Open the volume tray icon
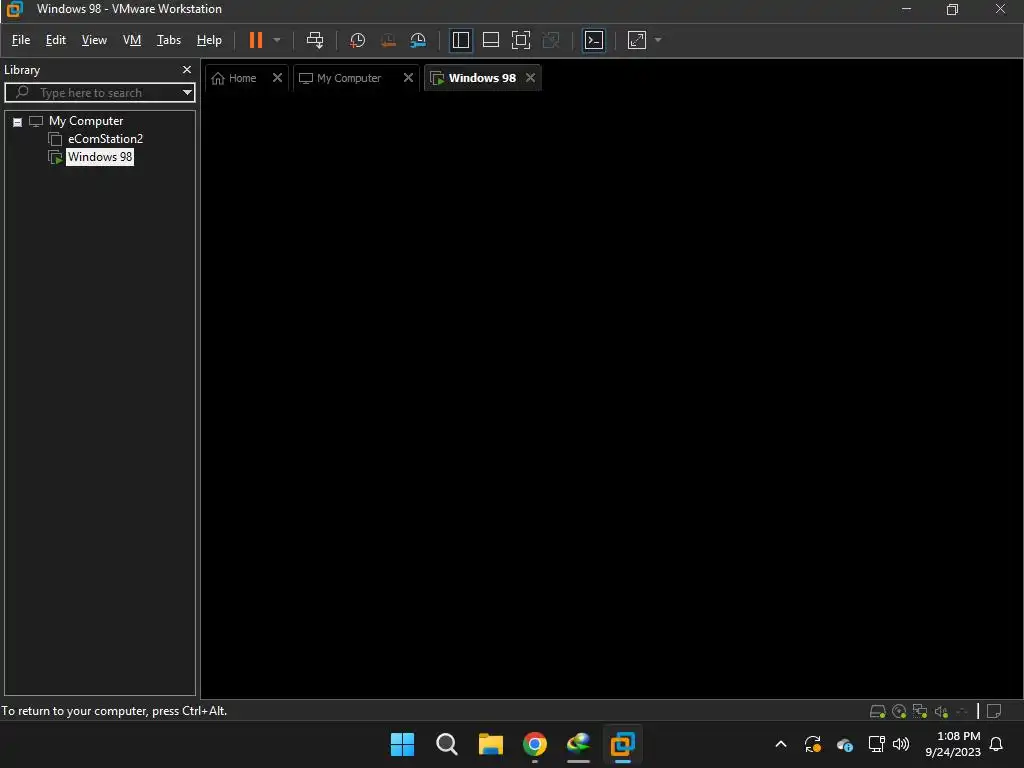The width and height of the screenshot is (1024, 768). [x=901, y=744]
